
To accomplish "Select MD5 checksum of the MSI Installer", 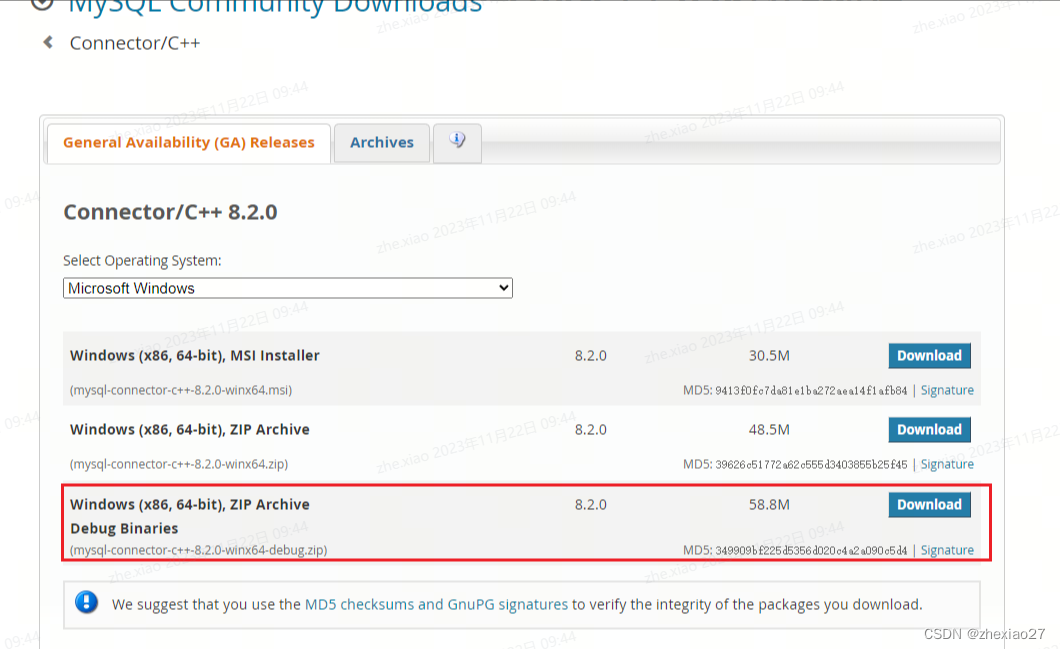I will point(811,391).
